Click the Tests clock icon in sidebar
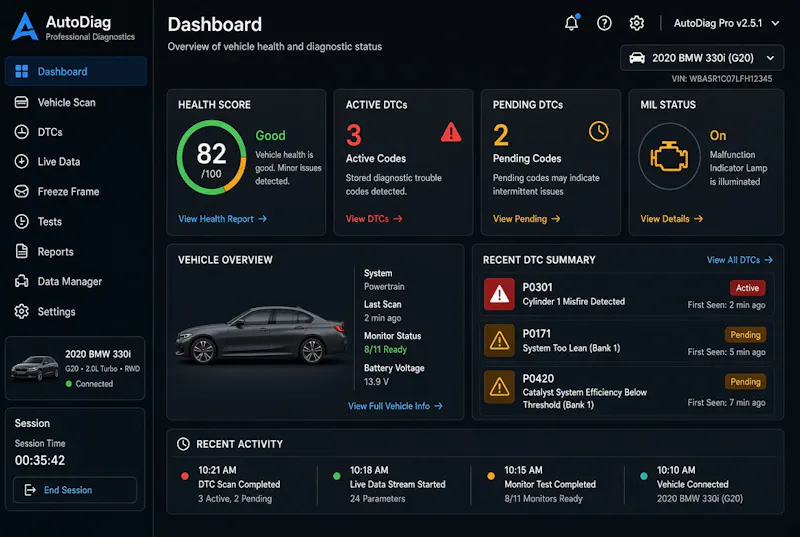The image size is (800, 537). (21, 221)
